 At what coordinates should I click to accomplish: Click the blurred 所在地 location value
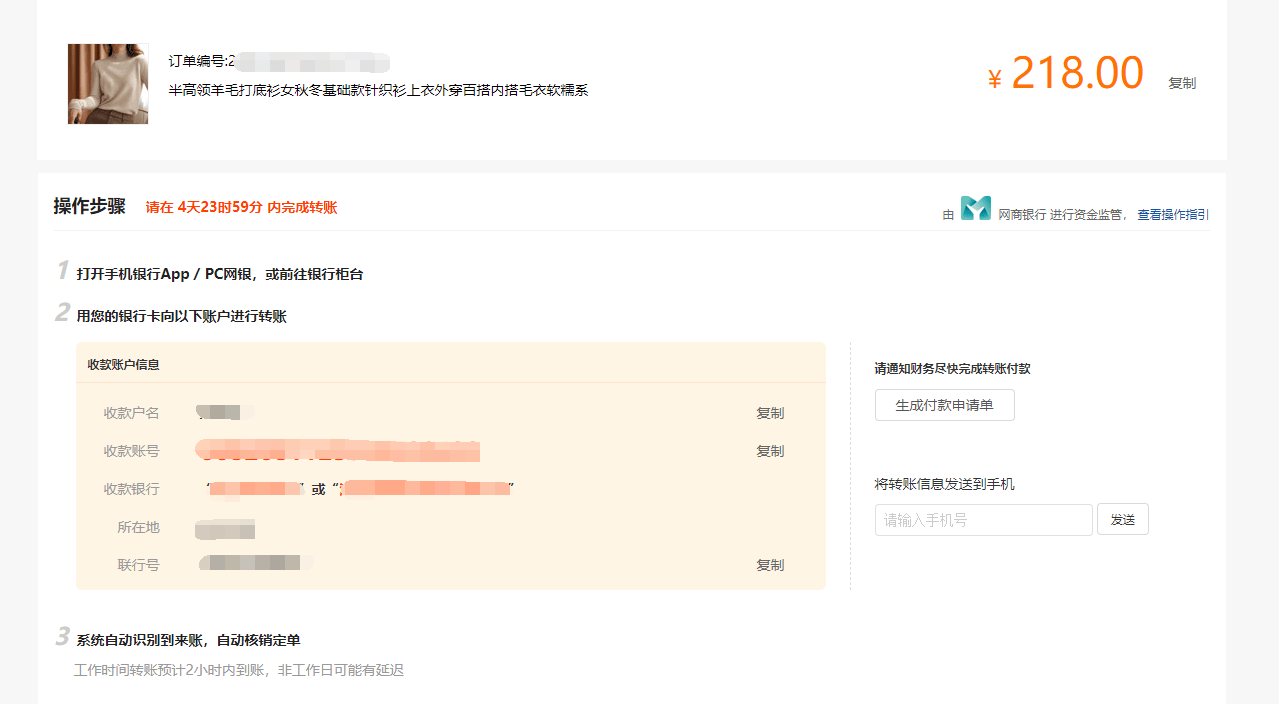(225, 528)
